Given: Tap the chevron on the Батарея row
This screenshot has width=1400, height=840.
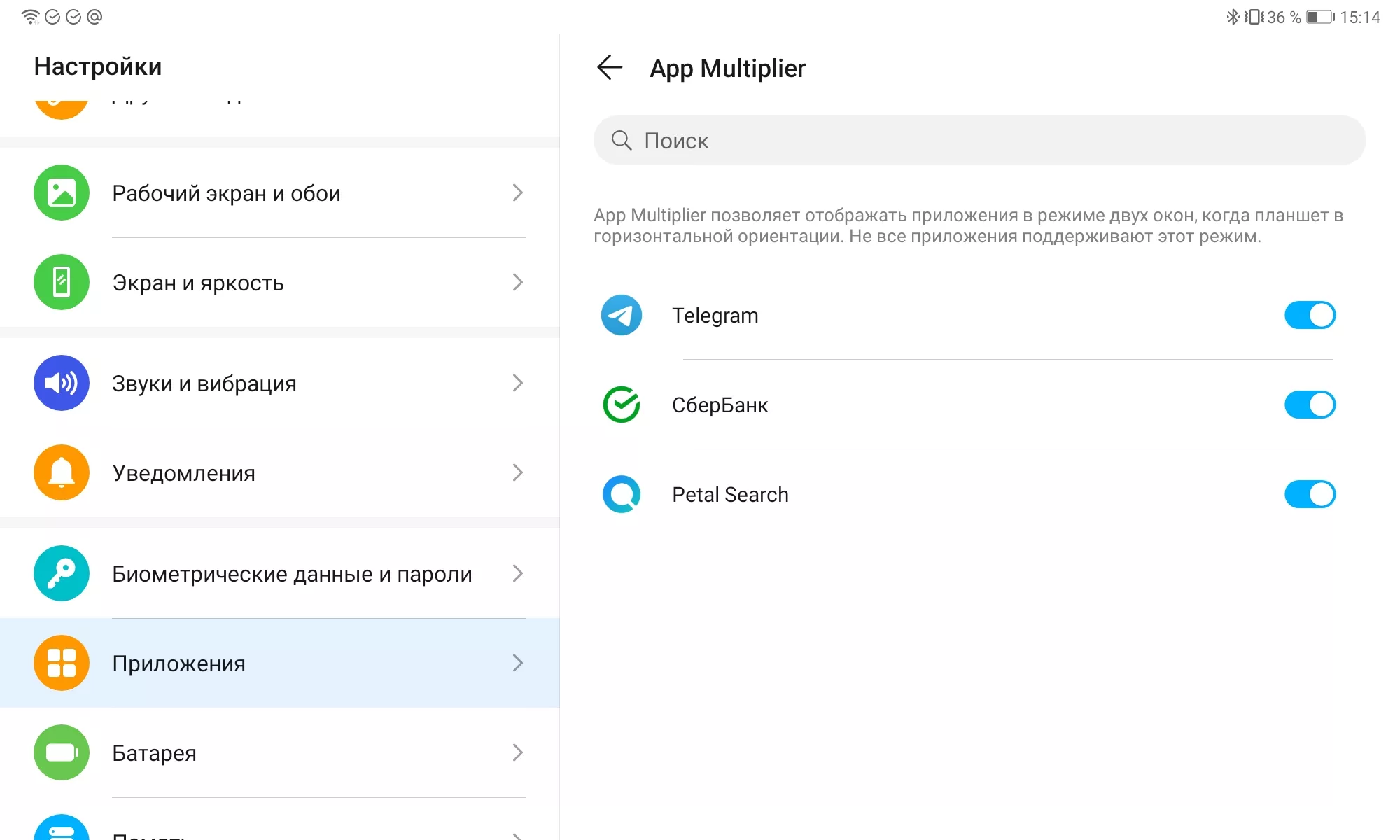Looking at the screenshot, I should (517, 752).
